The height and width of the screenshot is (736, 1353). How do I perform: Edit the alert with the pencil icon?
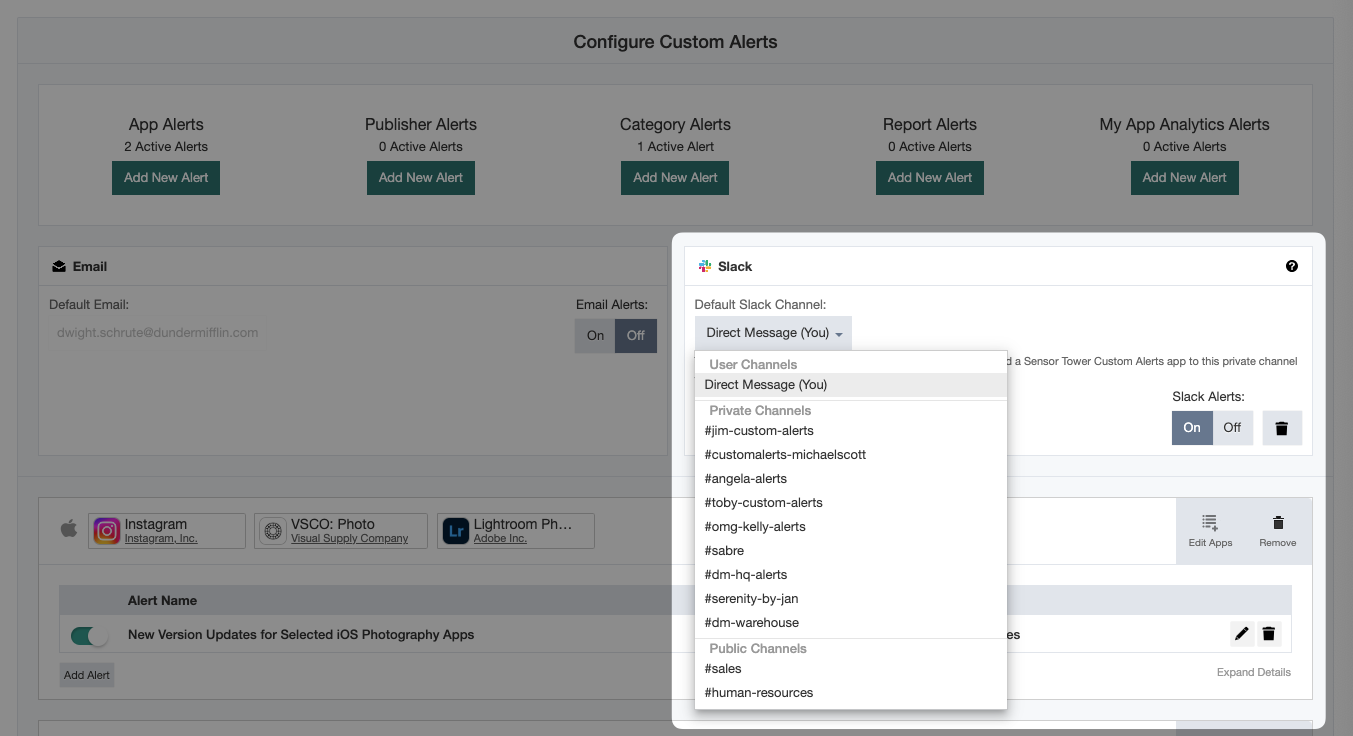tap(1242, 633)
